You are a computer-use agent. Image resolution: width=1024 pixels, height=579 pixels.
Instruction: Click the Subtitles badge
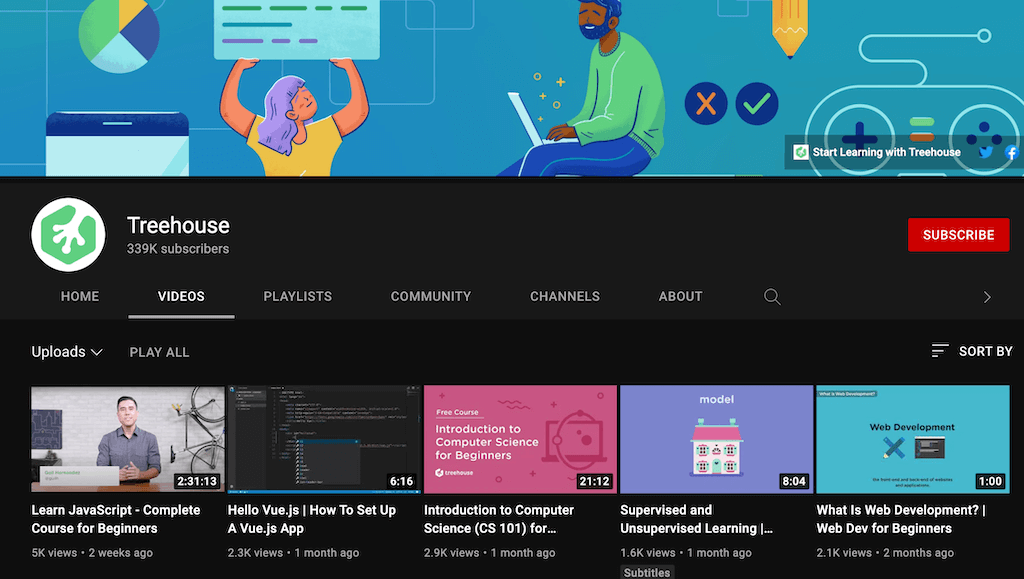[x=647, y=572]
